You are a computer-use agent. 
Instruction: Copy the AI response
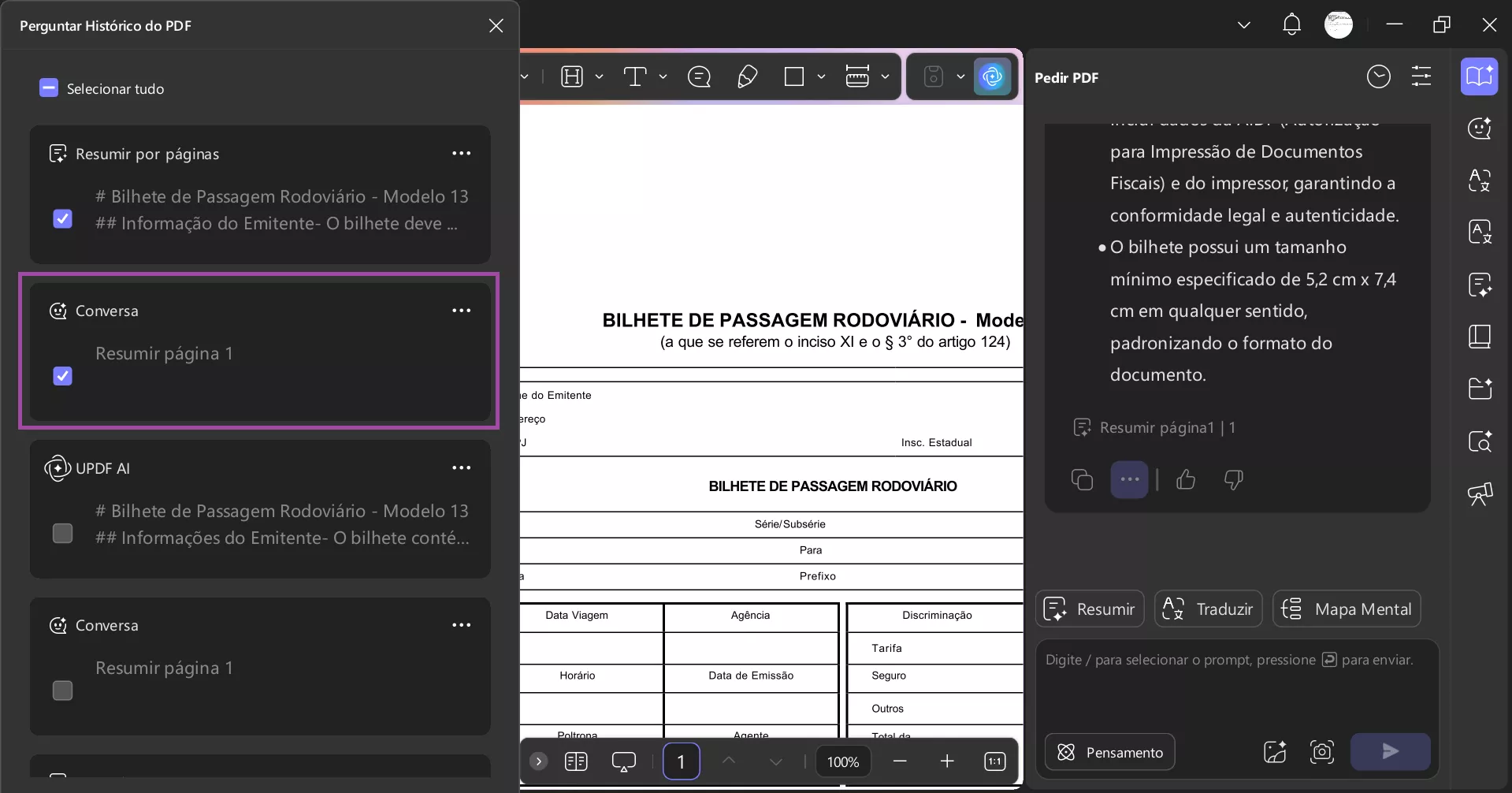[1081, 479]
